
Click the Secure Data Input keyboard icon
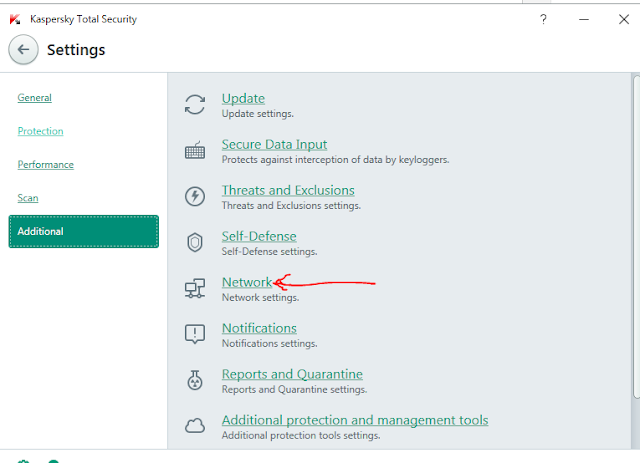(x=196, y=151)
